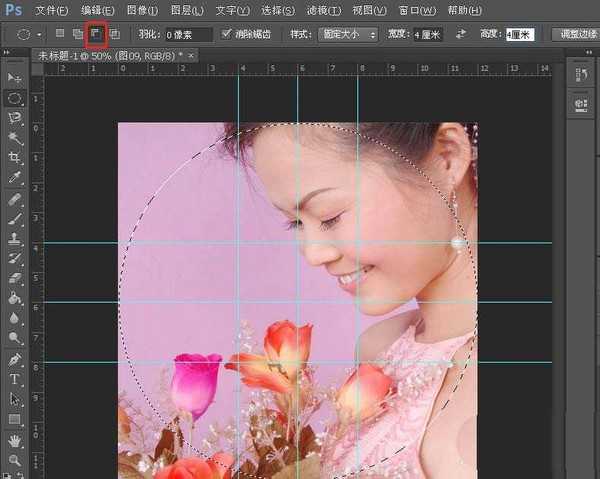
Task: Select the Clone Stamp tool
Action: [15, 239]
